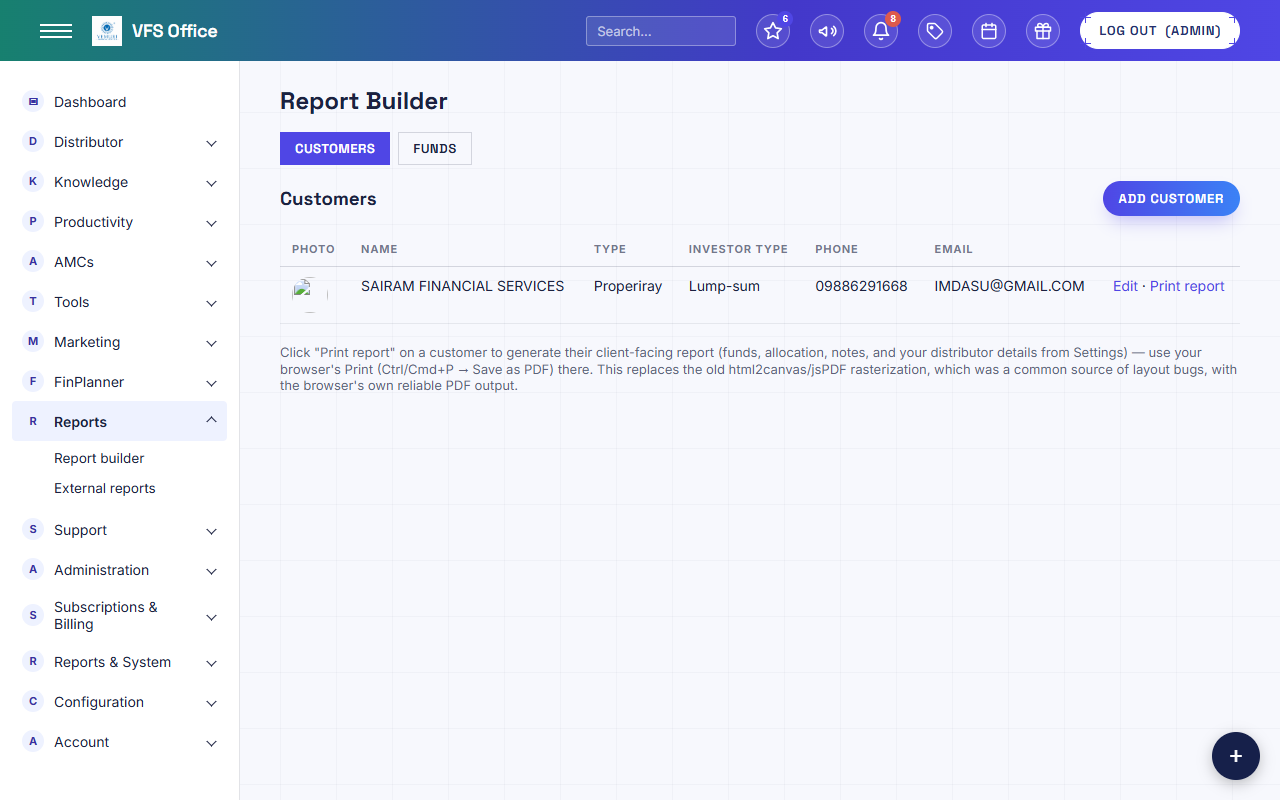Open the calendar icon in header
This screenshot has height=800, width=1280.
(989, 31)
